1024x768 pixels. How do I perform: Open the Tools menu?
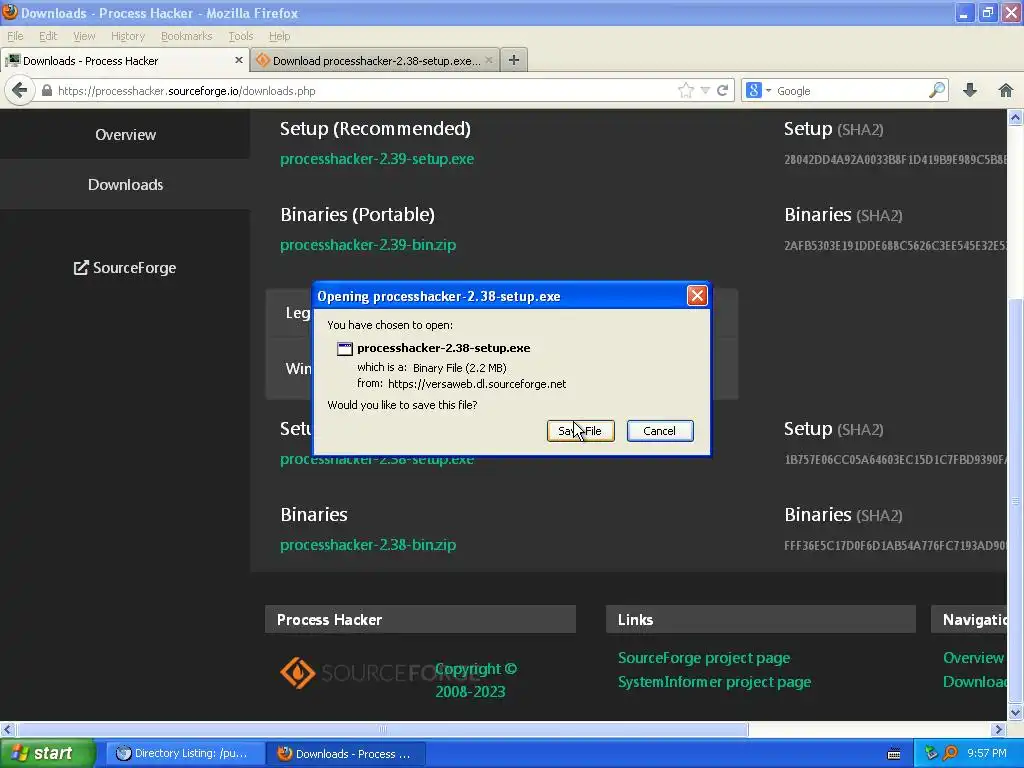click(x=240, y=36)
